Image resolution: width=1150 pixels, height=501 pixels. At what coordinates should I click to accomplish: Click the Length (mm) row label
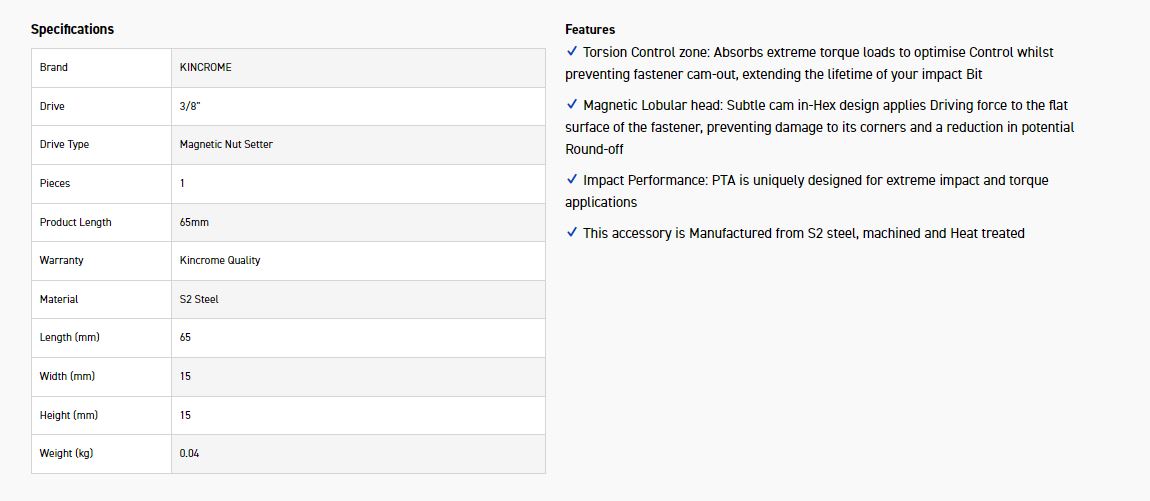[69, 337]
